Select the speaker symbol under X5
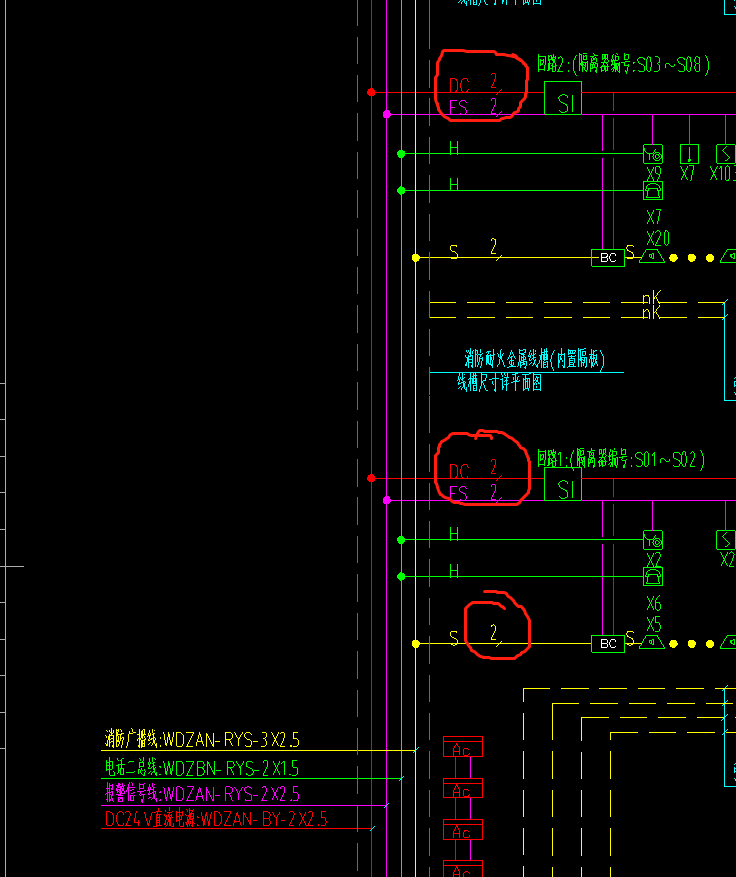Screen dimensions: 736x877 tap(652, 643)
